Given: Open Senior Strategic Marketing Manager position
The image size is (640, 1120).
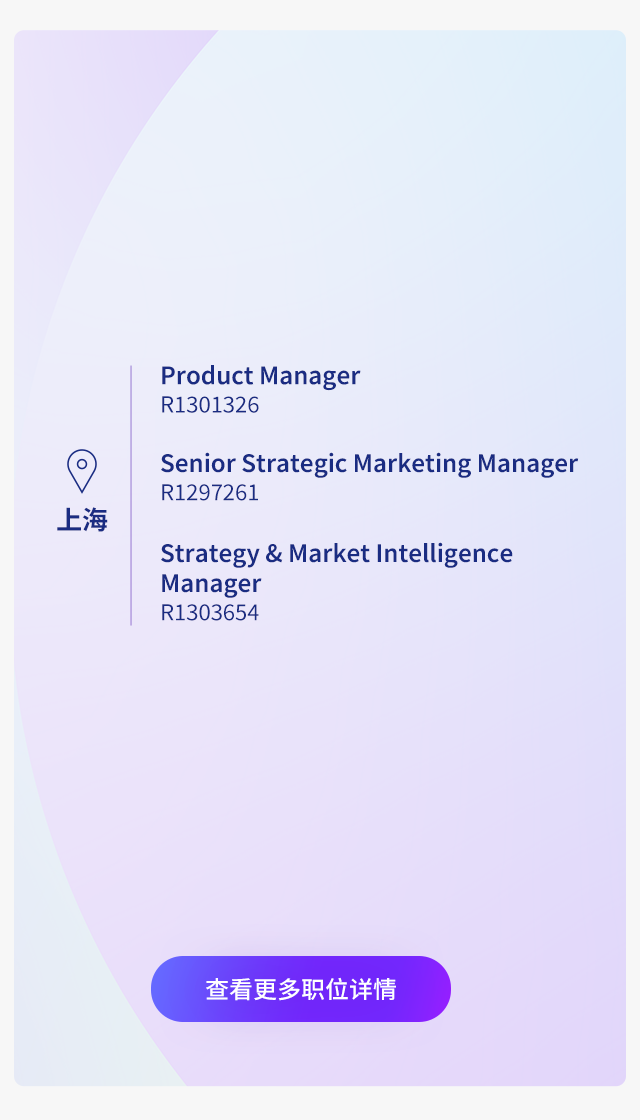Looking at the screenshot, I should point(369,464).
